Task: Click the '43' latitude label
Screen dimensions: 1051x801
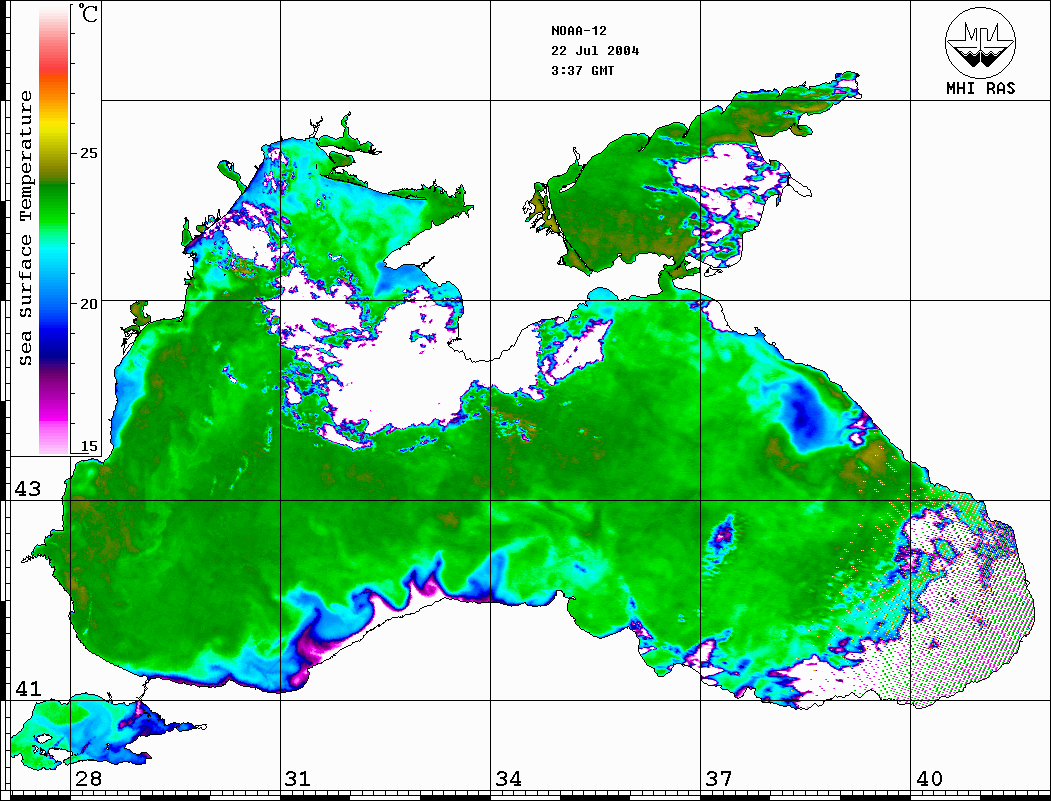Action: tap(28, 489)
